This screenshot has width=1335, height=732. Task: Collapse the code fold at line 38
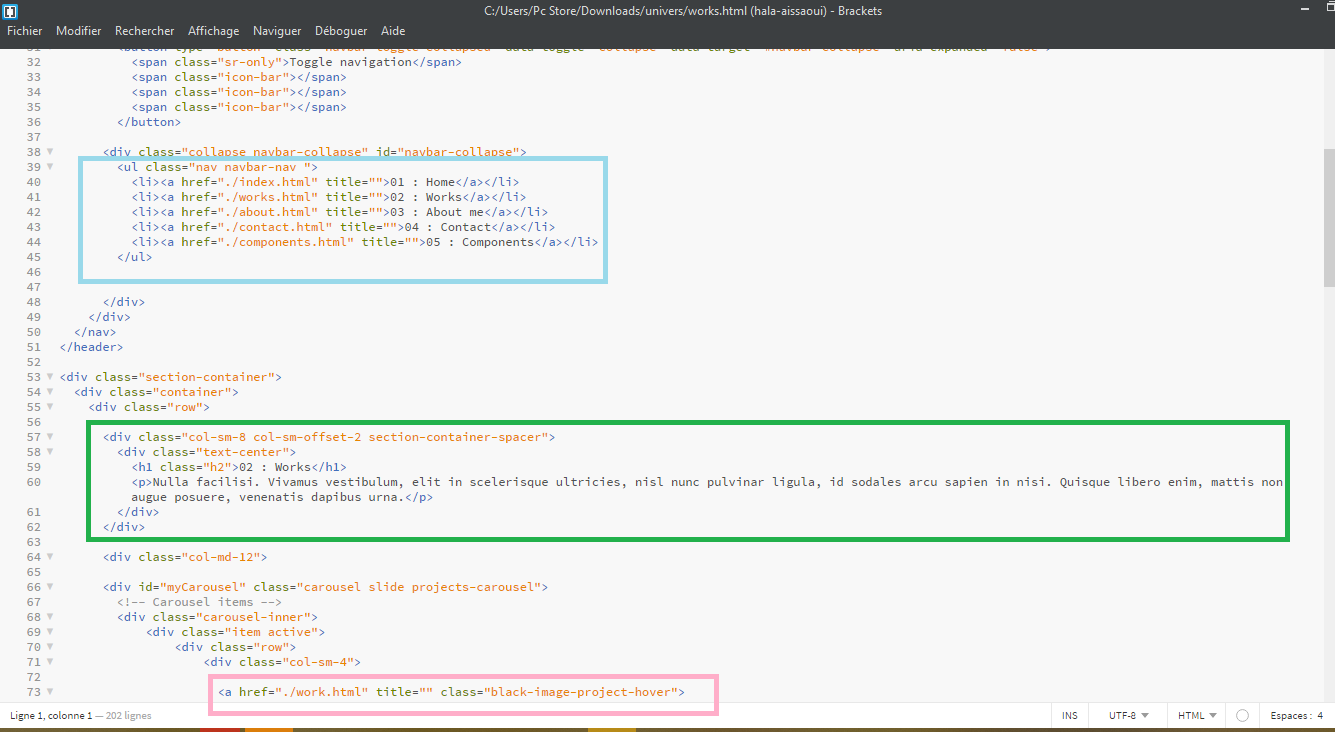click(x=49, y=152)
